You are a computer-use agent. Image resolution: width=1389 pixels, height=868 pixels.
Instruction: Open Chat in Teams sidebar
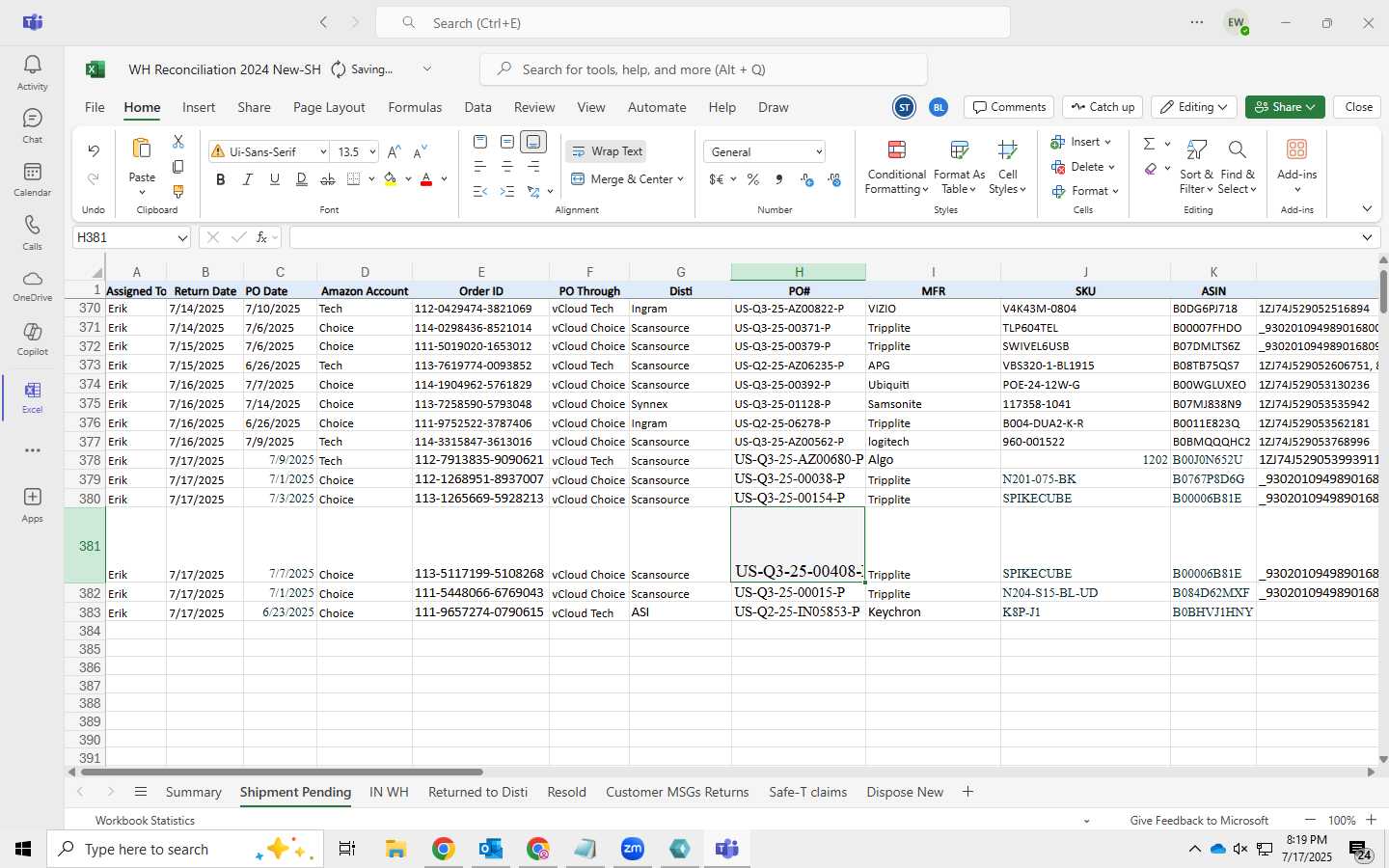coord(32,125)
